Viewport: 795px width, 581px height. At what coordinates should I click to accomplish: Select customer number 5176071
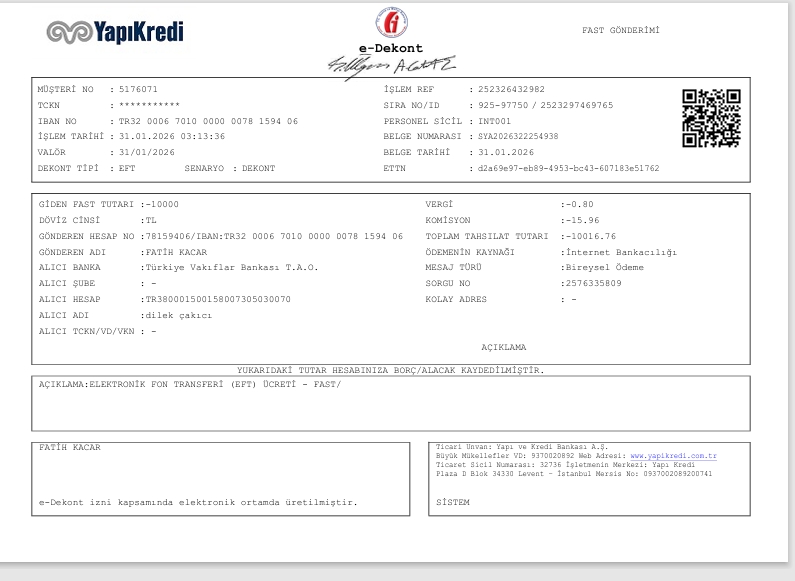tap(138, 89)
